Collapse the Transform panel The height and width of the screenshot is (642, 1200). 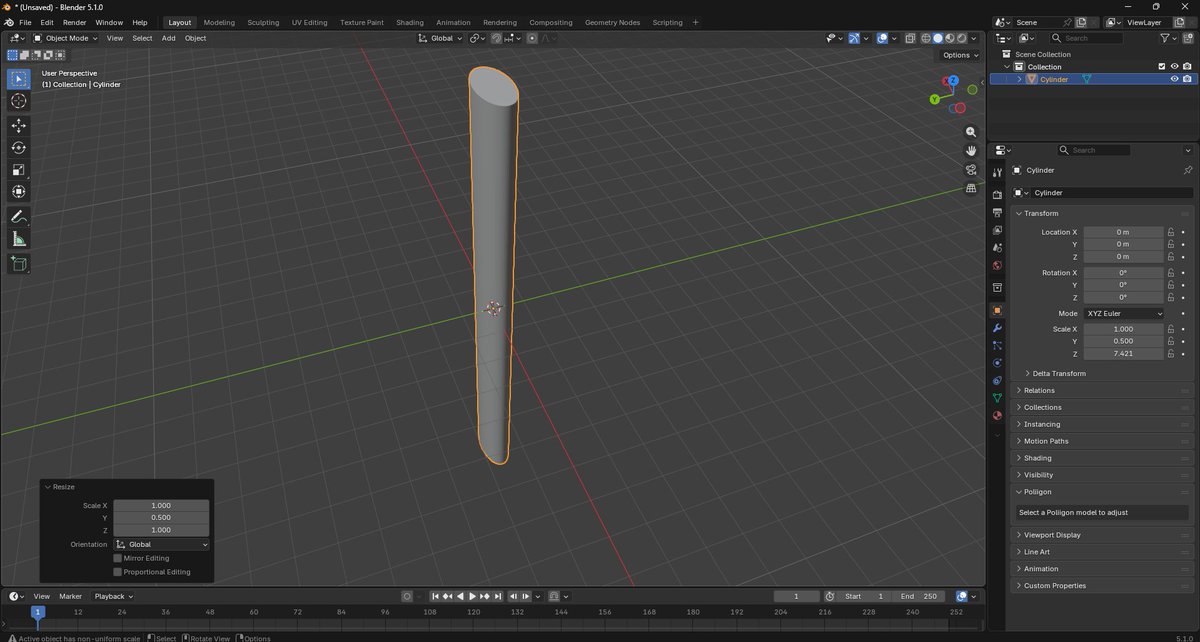(1019, 213)
